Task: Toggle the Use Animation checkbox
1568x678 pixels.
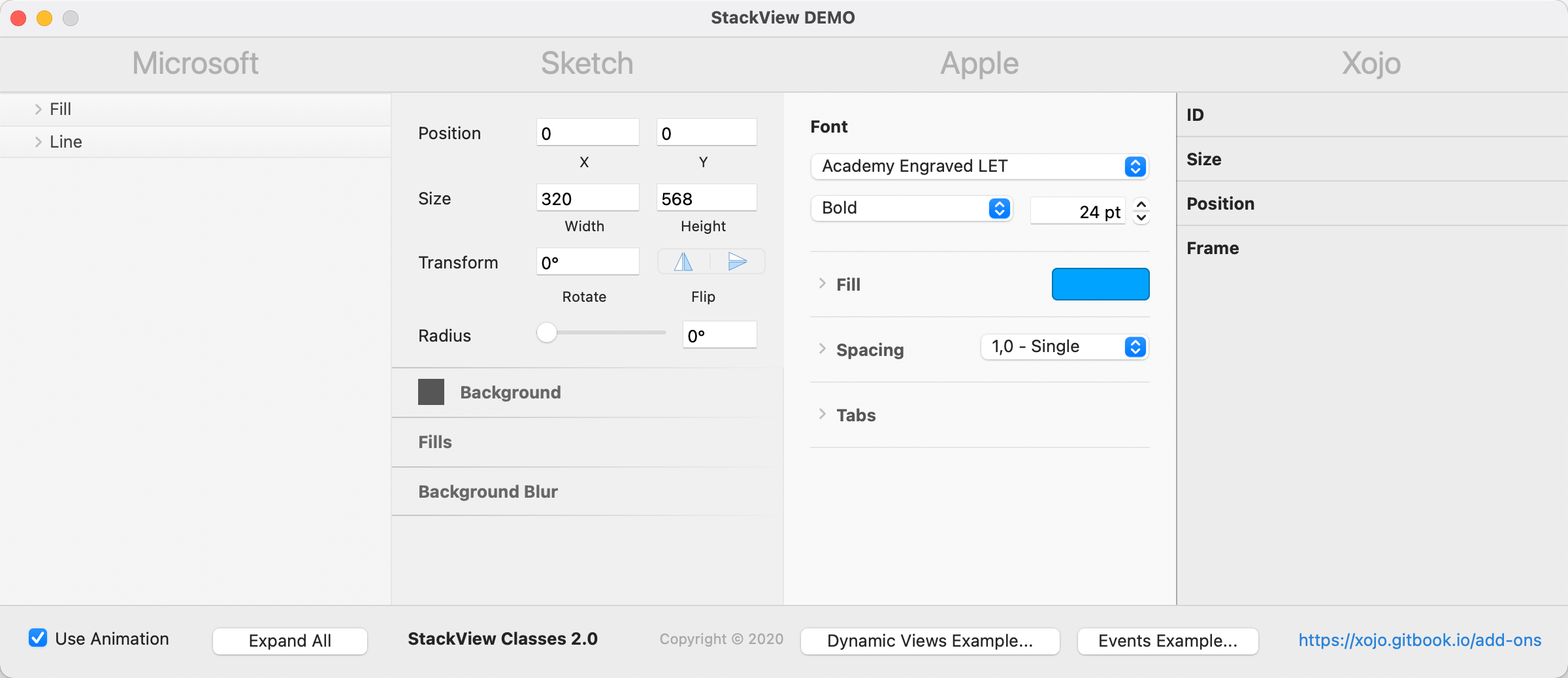Action: [x=38, y=638]
